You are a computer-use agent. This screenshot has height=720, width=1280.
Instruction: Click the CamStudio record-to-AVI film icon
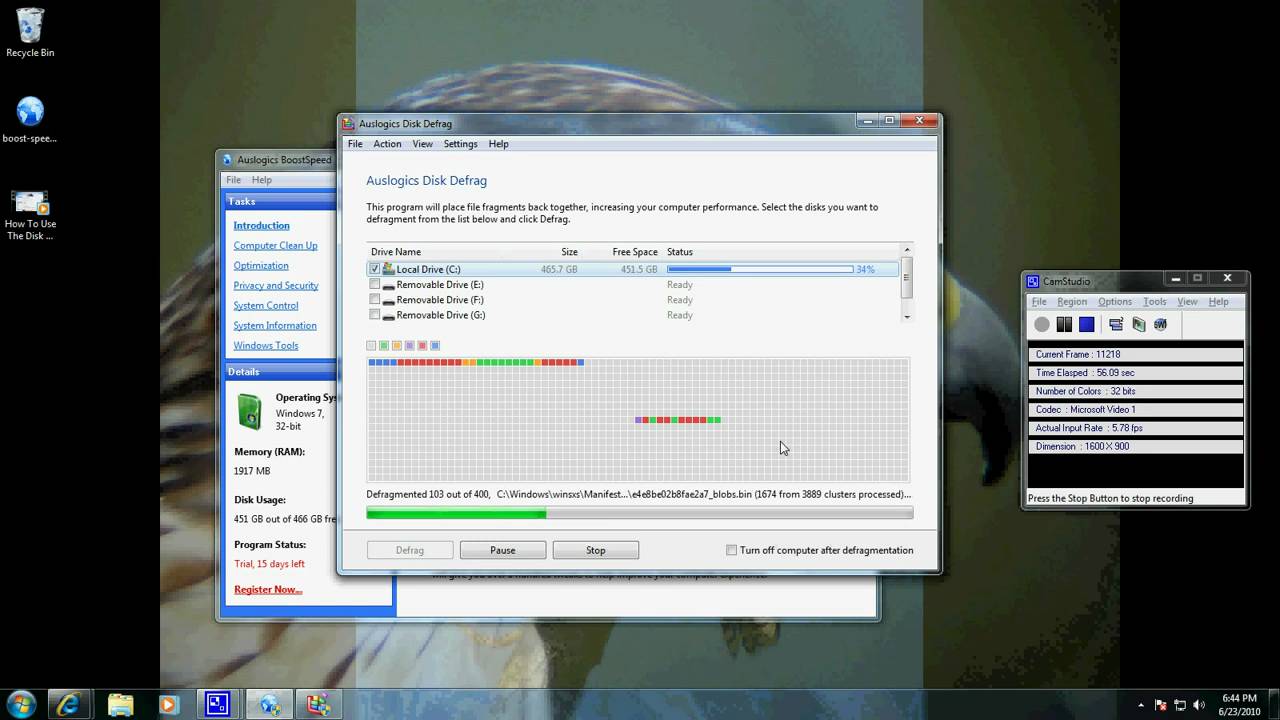[x=1138, y=324]
